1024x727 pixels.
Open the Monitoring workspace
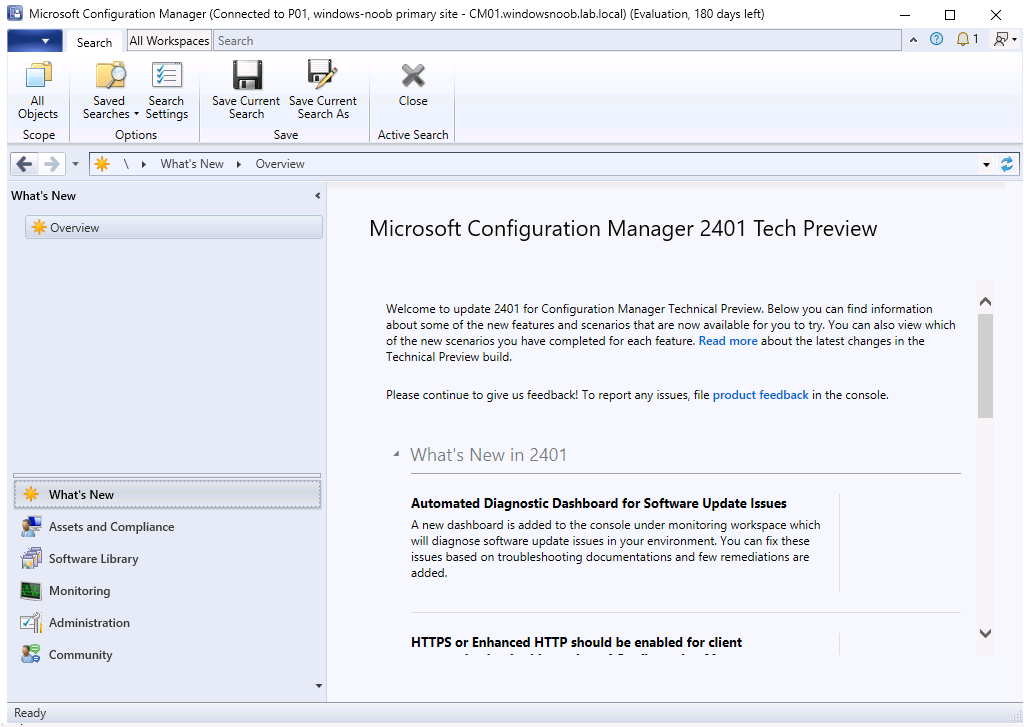point(167,590)
